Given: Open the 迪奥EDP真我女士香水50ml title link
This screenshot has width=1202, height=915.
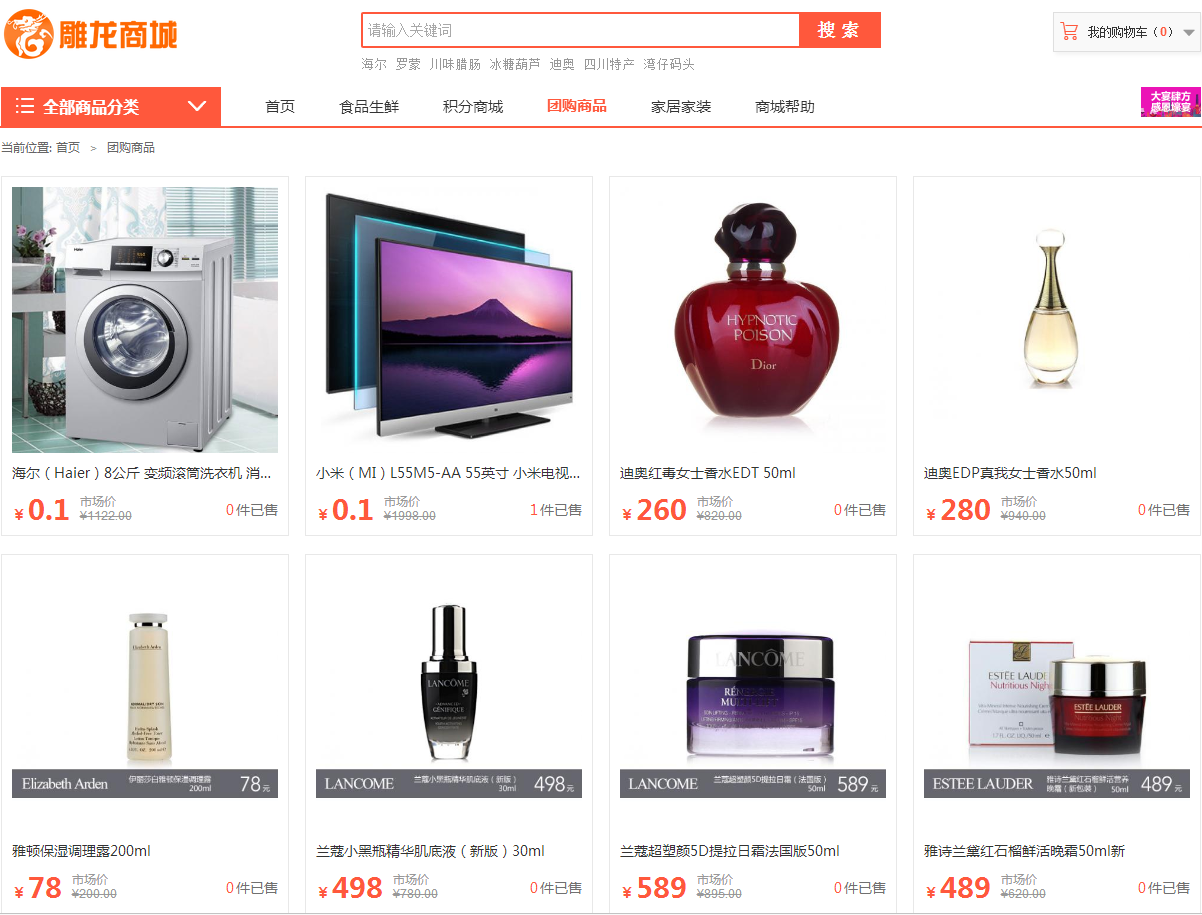Looking at the screenshot, I should point(1010,473).
